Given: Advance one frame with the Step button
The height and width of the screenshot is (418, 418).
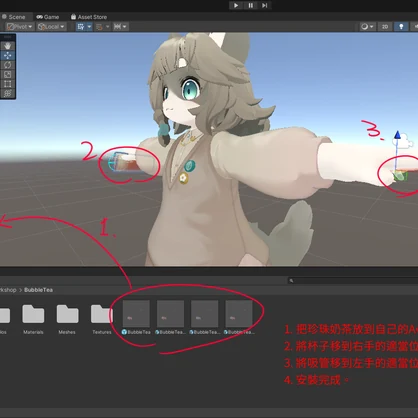Looking at the screenshot, I should click(x=264, y=5).
